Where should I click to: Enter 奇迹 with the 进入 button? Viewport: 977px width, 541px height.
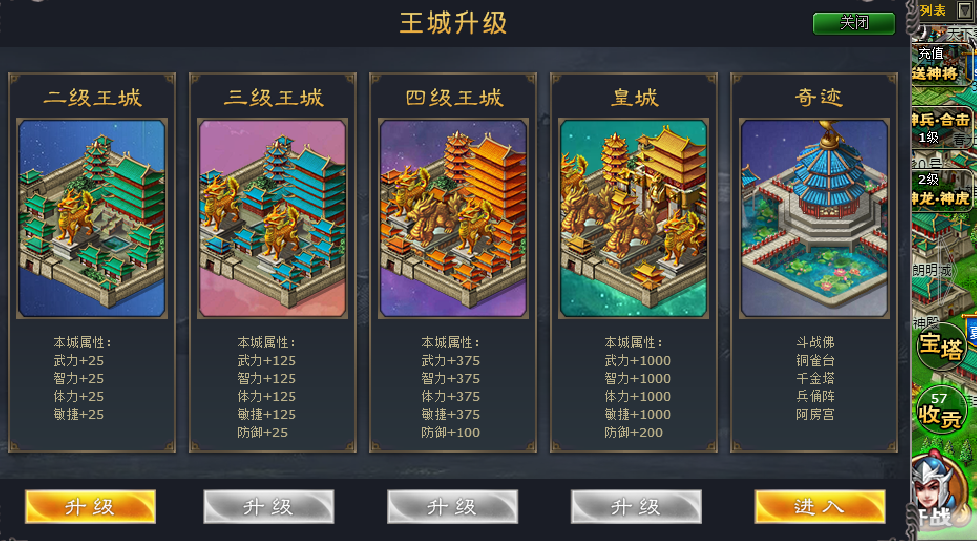click(x=820, y=506)
